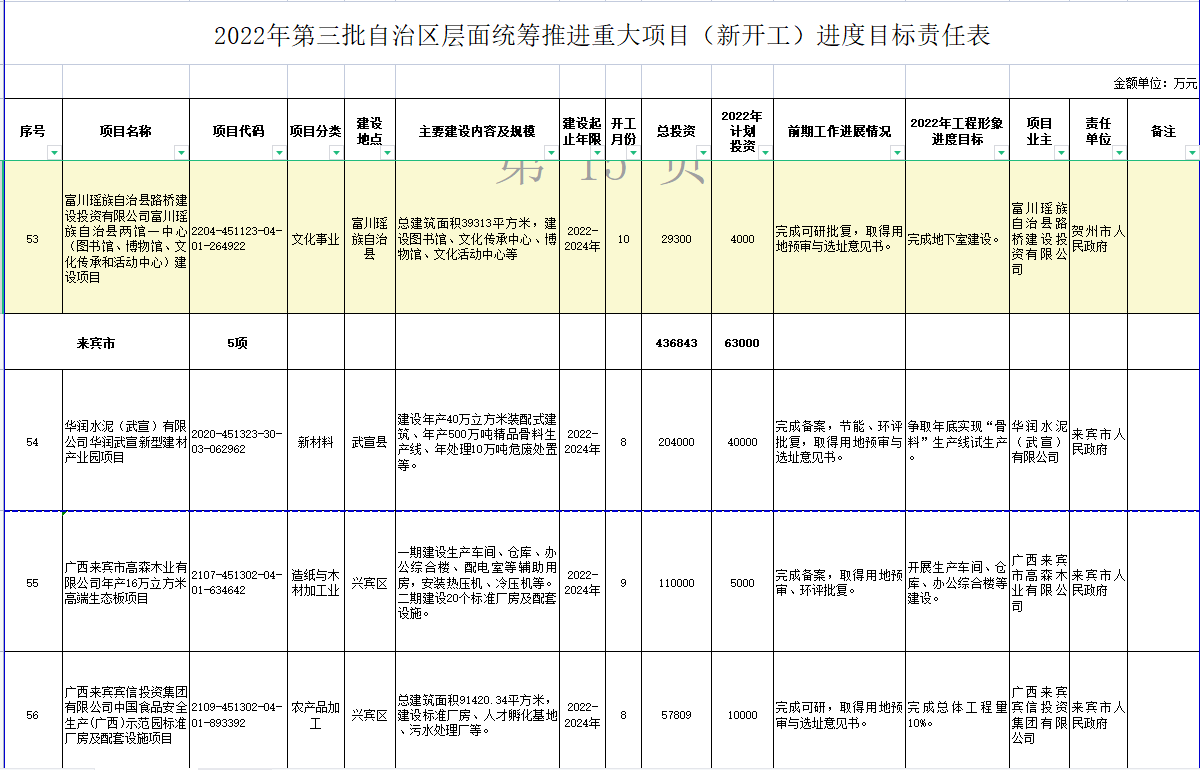Open the 项目业主 filter dropdown
Image resolution: width=1200 pixels, height=770 pixels.
1062,153
